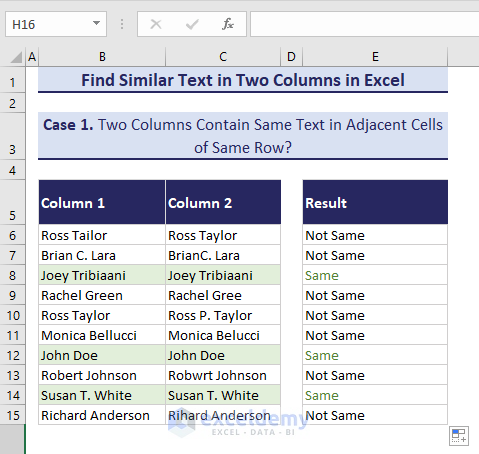
Task: Click the Select All corner triangle
Action: (16, 57)
